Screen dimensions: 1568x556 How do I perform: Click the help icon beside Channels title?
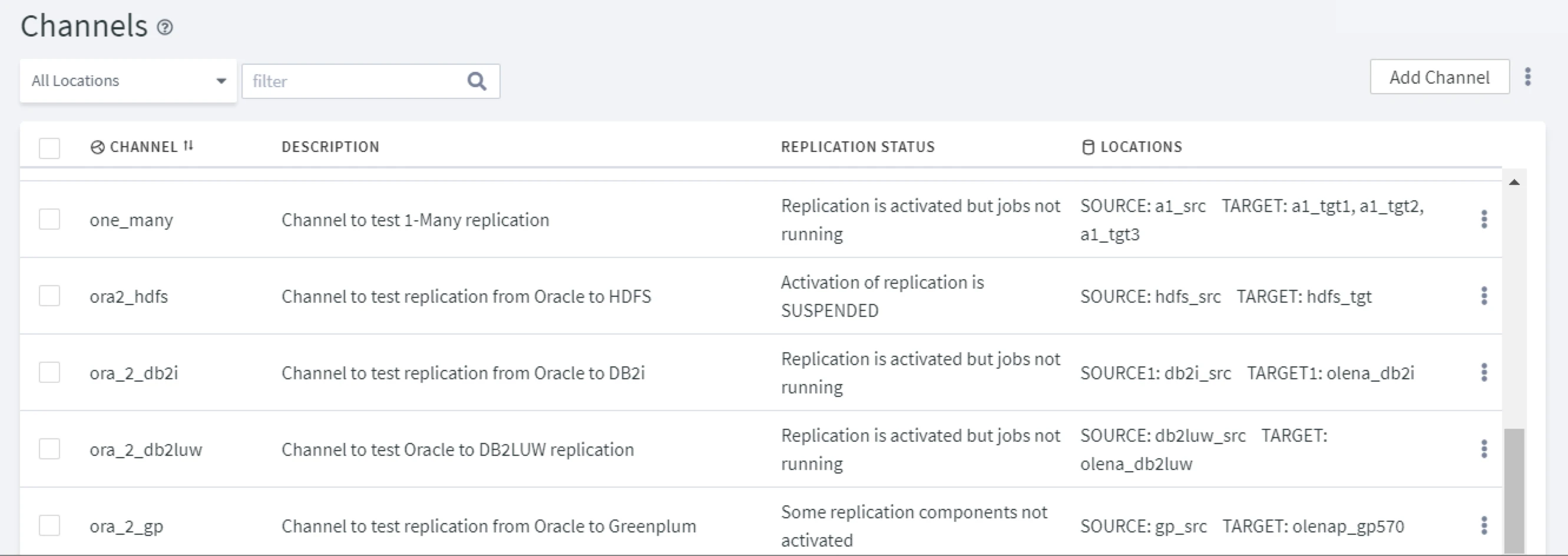(165, 27)
